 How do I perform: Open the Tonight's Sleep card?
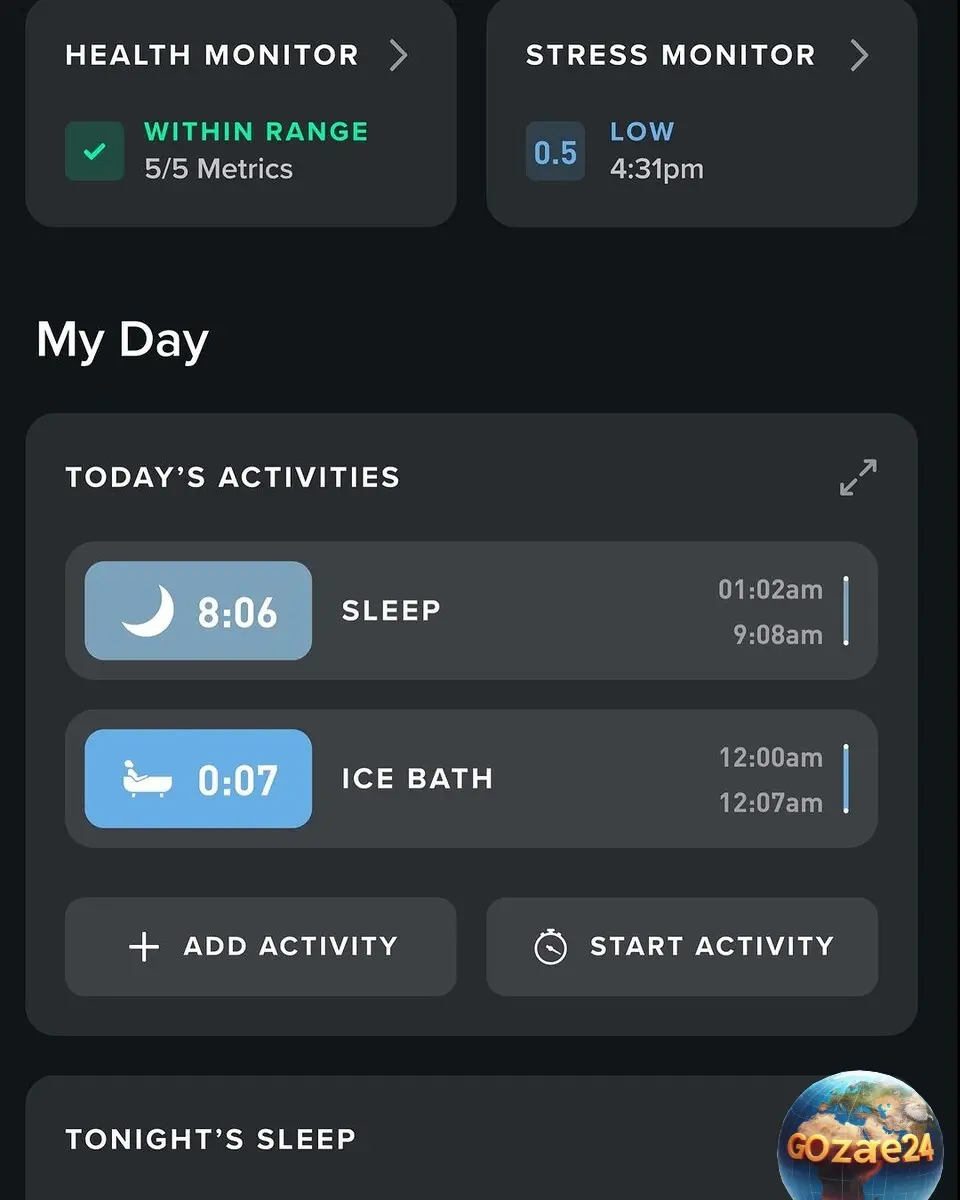pyautogui.click(x=471, y=1138)
